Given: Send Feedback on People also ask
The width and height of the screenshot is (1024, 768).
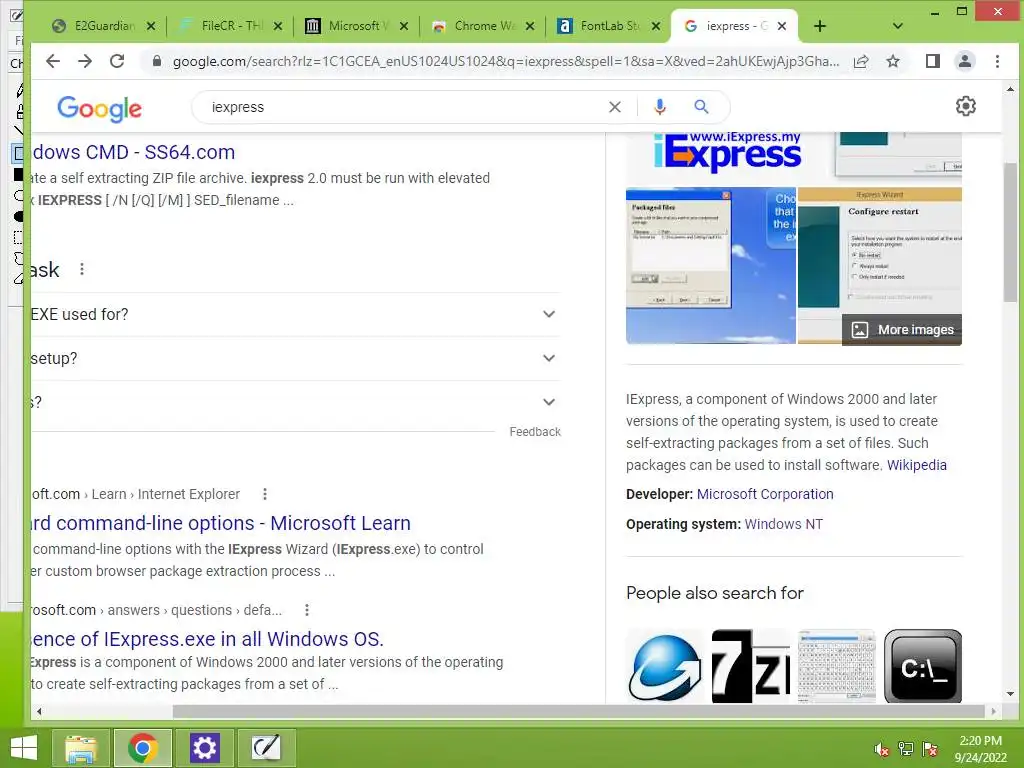Looking at the screenshot, I should click(535, 432).
